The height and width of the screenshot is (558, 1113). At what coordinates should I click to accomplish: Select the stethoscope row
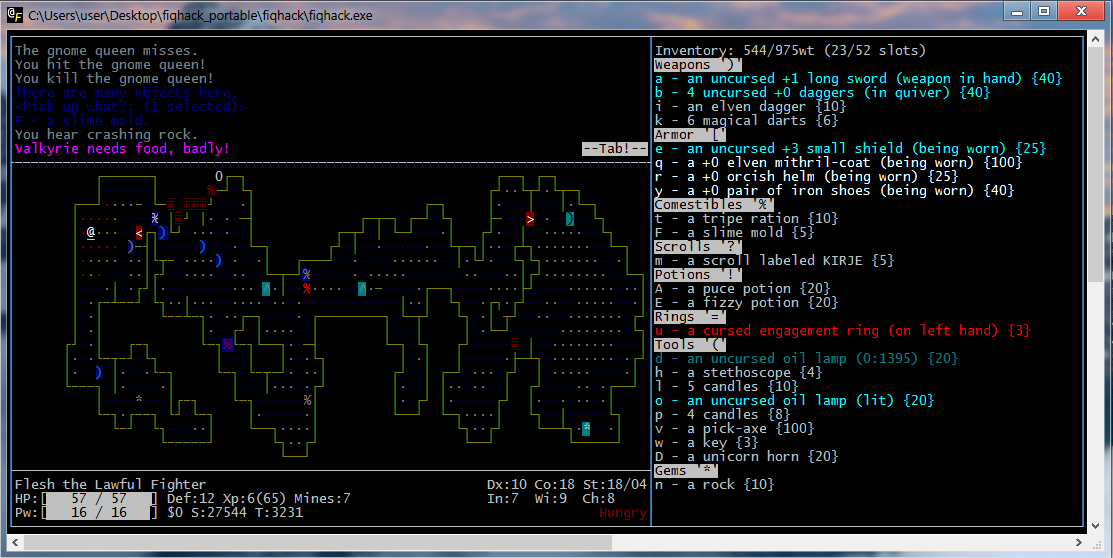tap(738, 373)
